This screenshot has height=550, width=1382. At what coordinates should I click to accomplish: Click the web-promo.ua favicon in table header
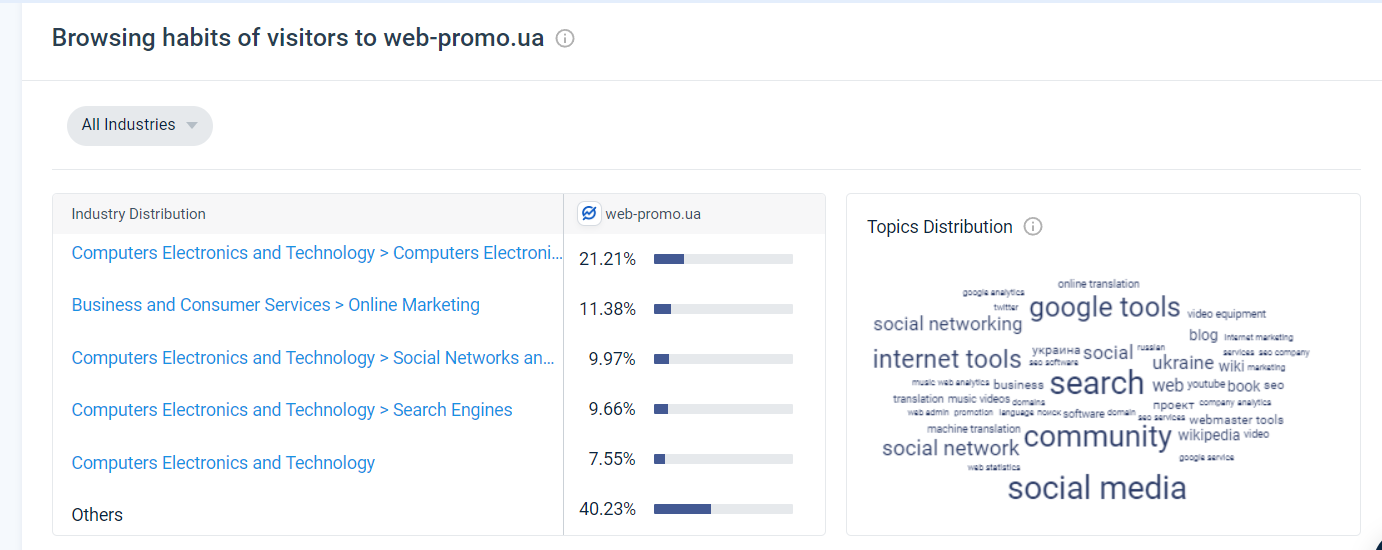[589, 213]
